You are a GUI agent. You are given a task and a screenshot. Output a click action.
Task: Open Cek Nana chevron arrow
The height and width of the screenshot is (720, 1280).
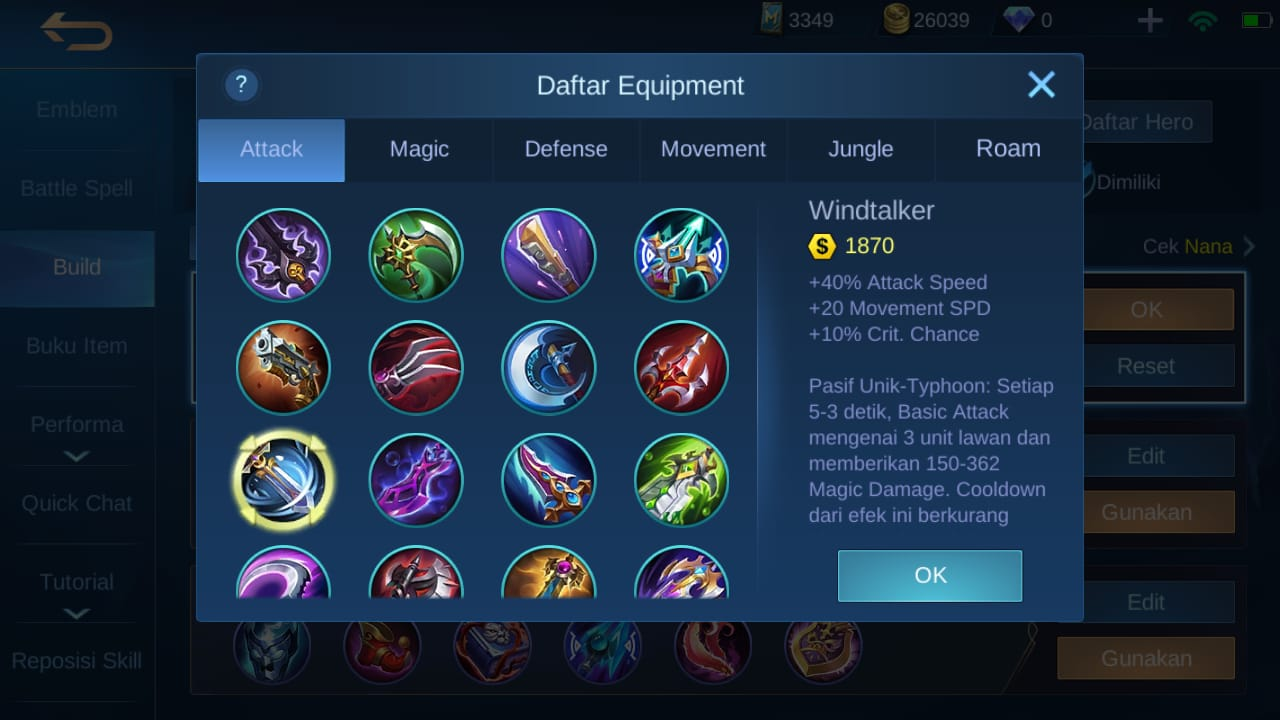[x=1248, y=246]
